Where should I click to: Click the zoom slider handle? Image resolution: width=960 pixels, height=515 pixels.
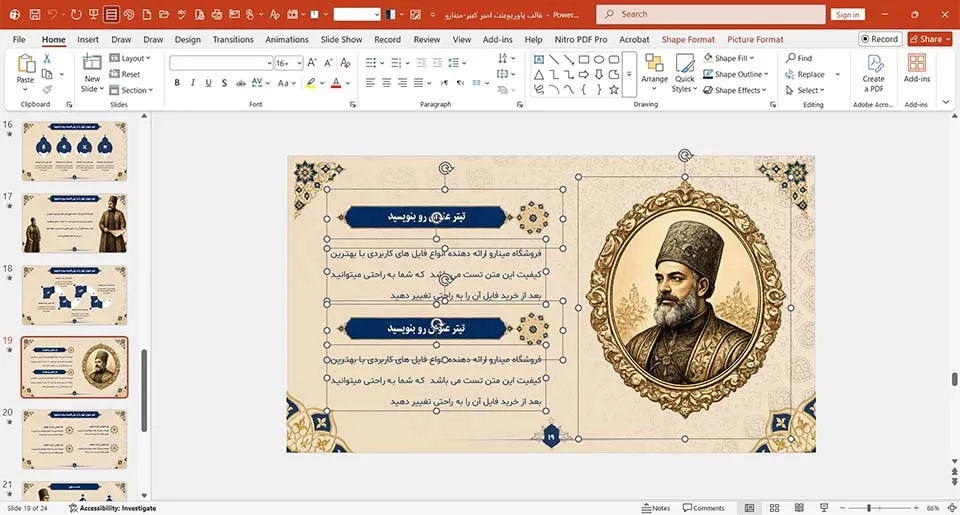tap(868, 508)
